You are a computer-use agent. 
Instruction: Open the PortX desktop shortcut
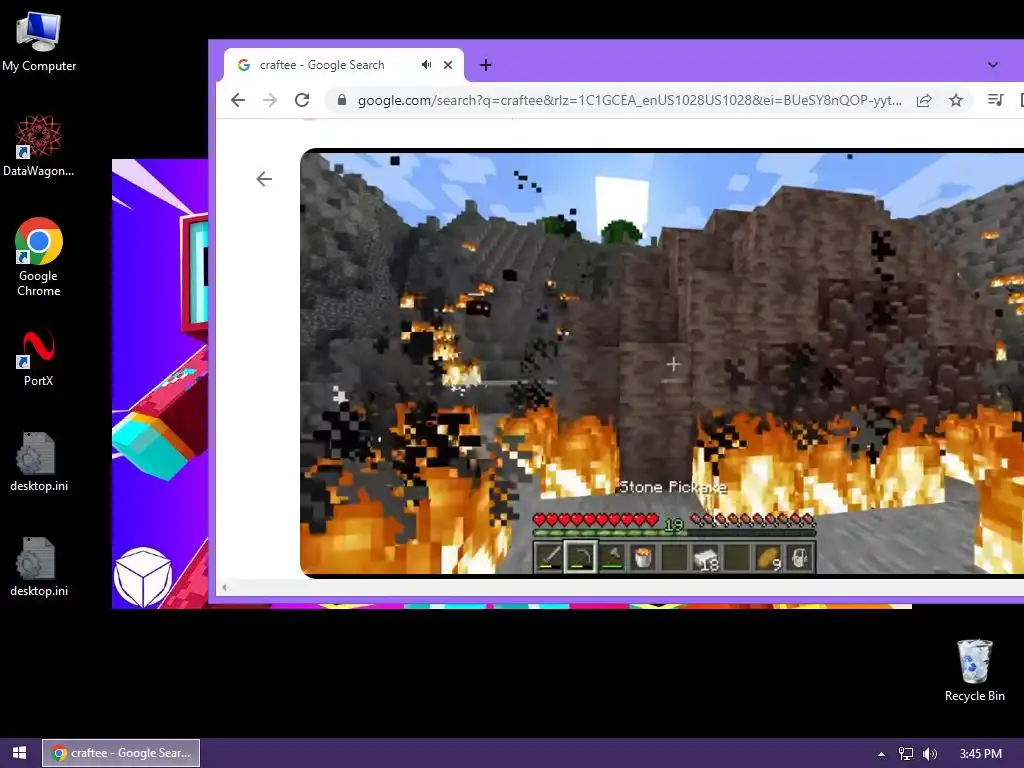coord(39,359)
